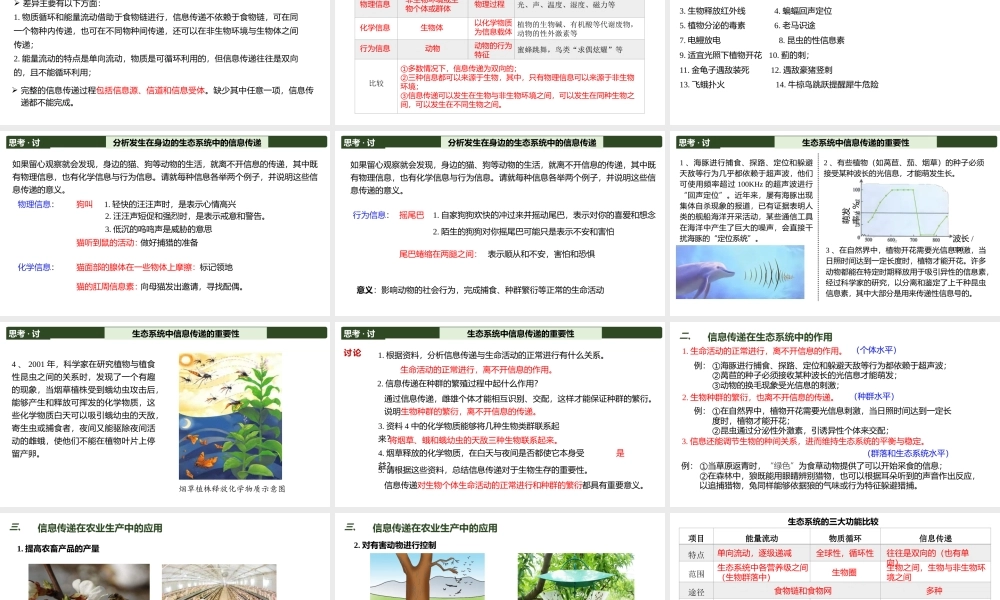Click the blue label 化学信息: beside 猫面部的腺体
This screenshot has height=600, width=1000.
pyautogui.click(x=36, y=267)
